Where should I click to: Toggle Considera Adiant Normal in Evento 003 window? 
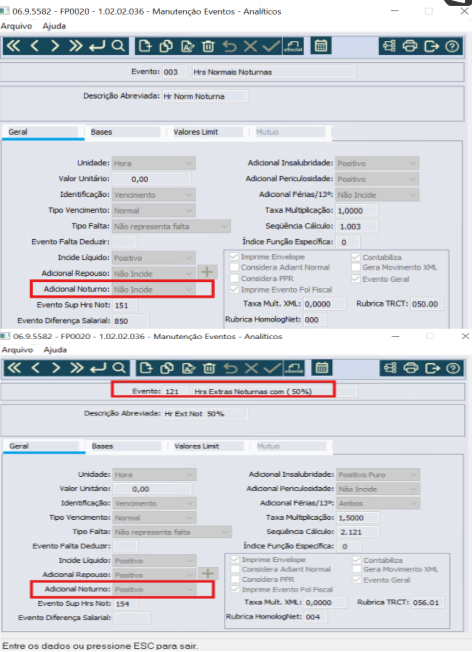pyautogui.click(x=235, y=267)
